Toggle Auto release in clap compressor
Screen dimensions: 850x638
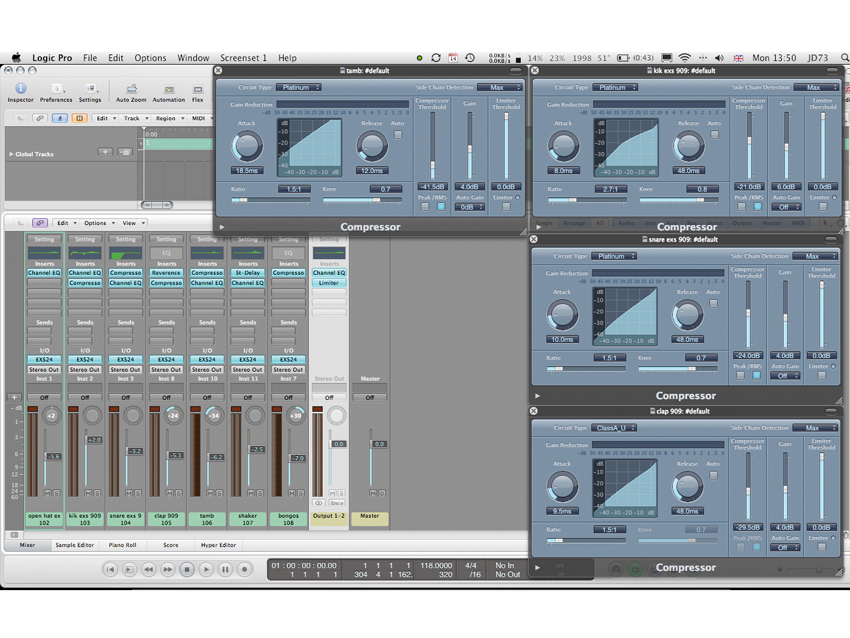pos(713,475)
